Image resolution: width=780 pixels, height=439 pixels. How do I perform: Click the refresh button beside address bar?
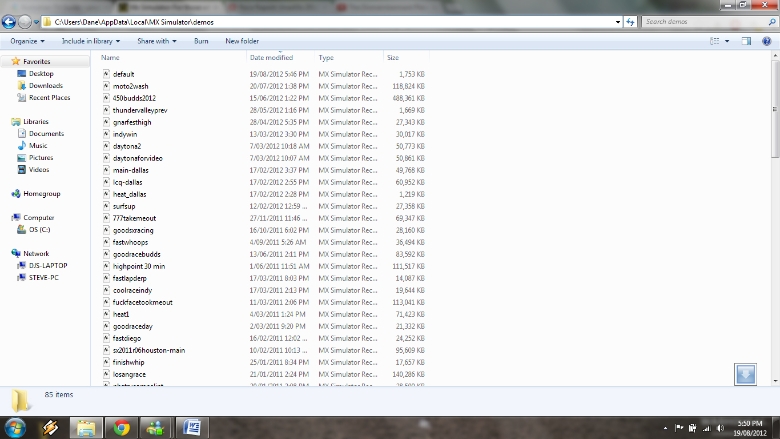[x=631, y=21]
